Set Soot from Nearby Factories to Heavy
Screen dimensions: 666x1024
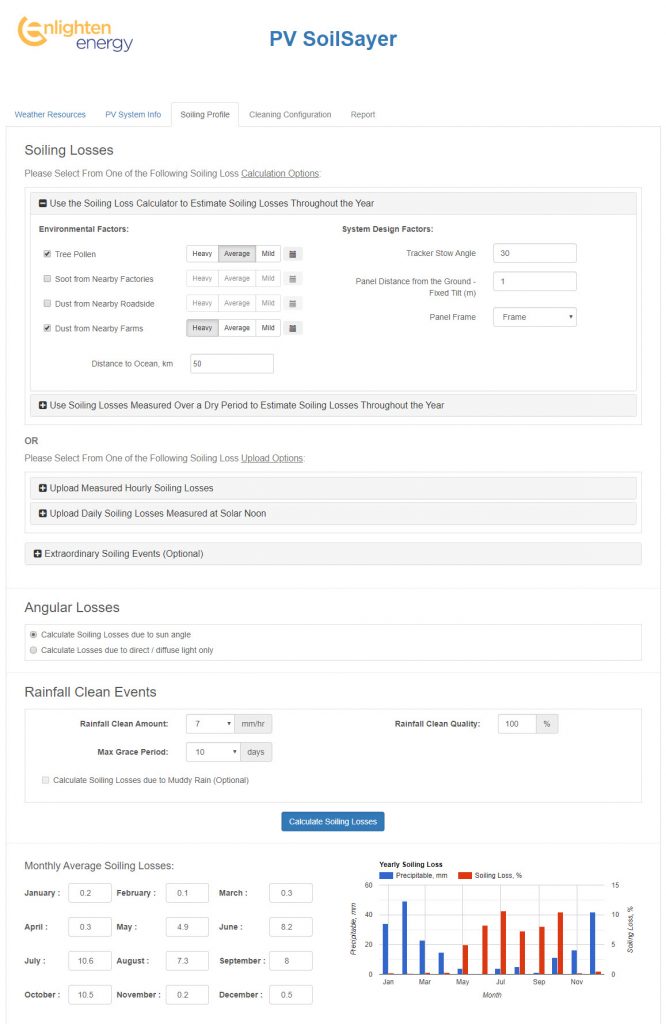(x=202, y=279)
